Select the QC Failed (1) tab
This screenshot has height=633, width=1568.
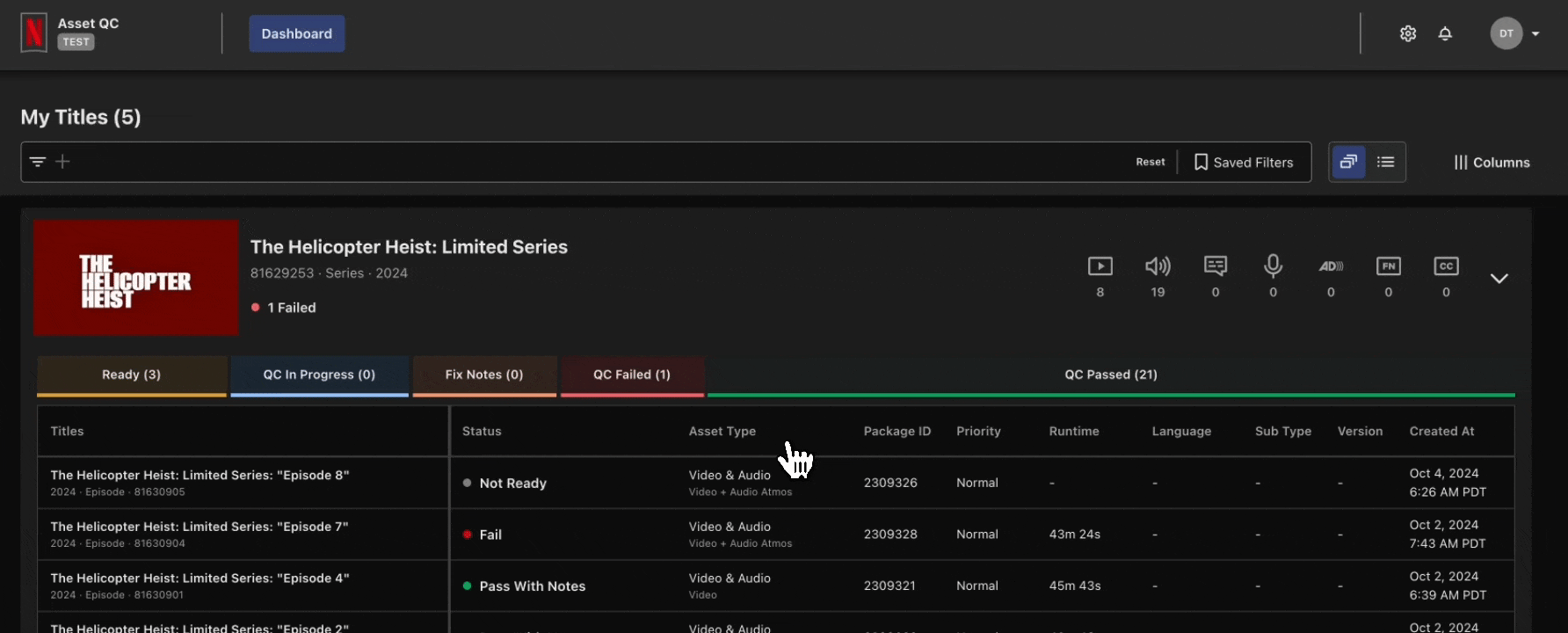pyautogui.click(x=632, y=375)
